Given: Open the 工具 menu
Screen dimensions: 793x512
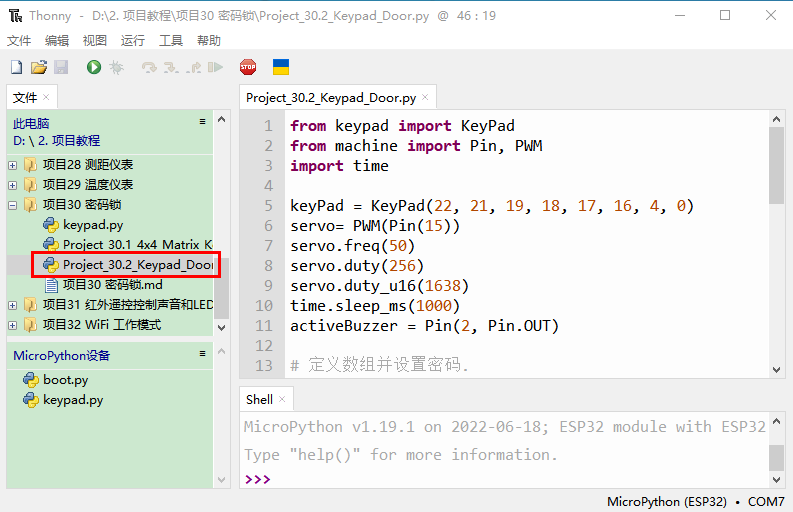Looking at the screenshot, I should (x=171, y=41).
